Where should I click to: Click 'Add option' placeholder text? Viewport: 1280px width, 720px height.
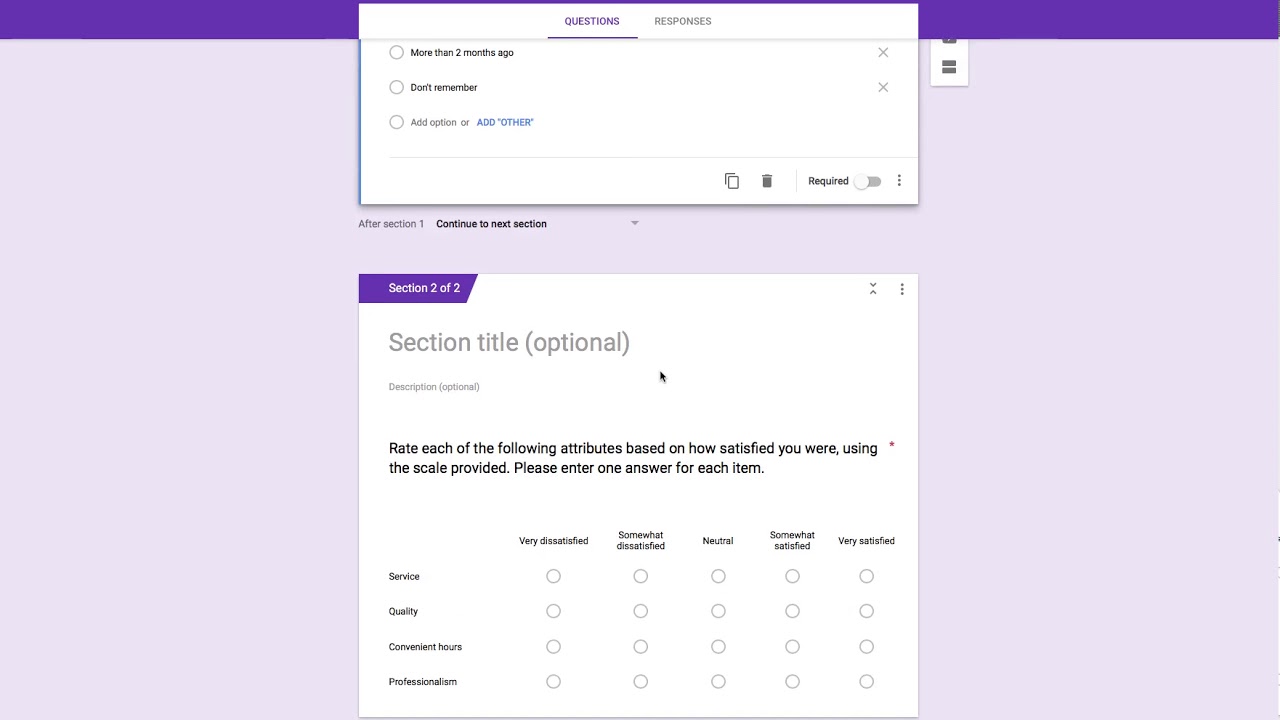click(433, 122)
